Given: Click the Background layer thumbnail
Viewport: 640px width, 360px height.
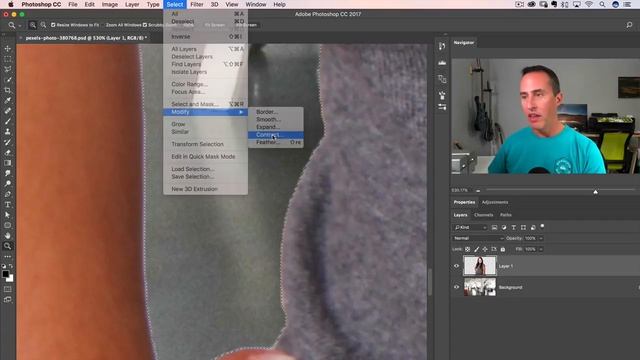Looking at the screenshot, I should pyautogui.click(x=480, y=287).
